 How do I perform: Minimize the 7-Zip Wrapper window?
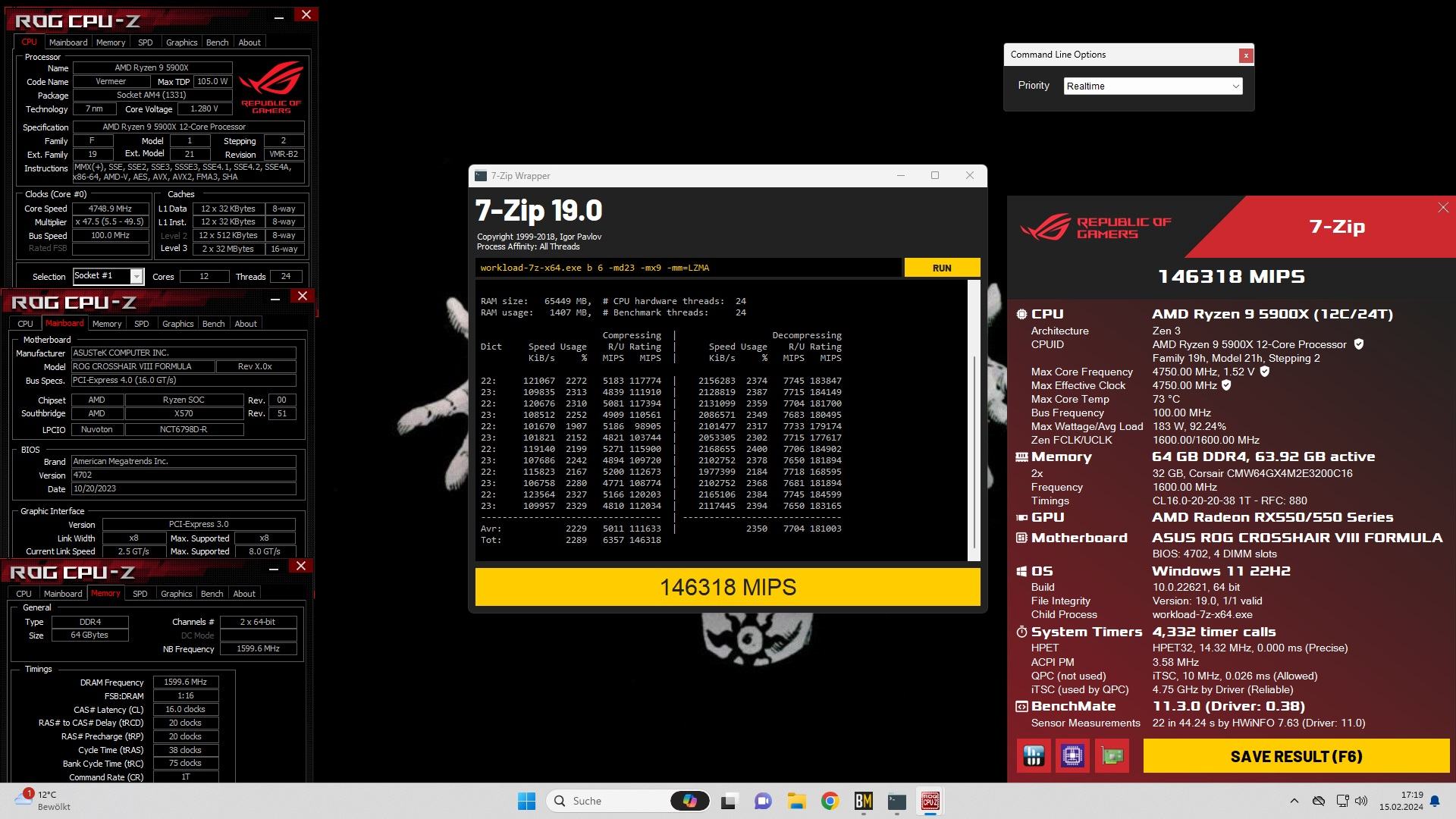coord(900,176)
